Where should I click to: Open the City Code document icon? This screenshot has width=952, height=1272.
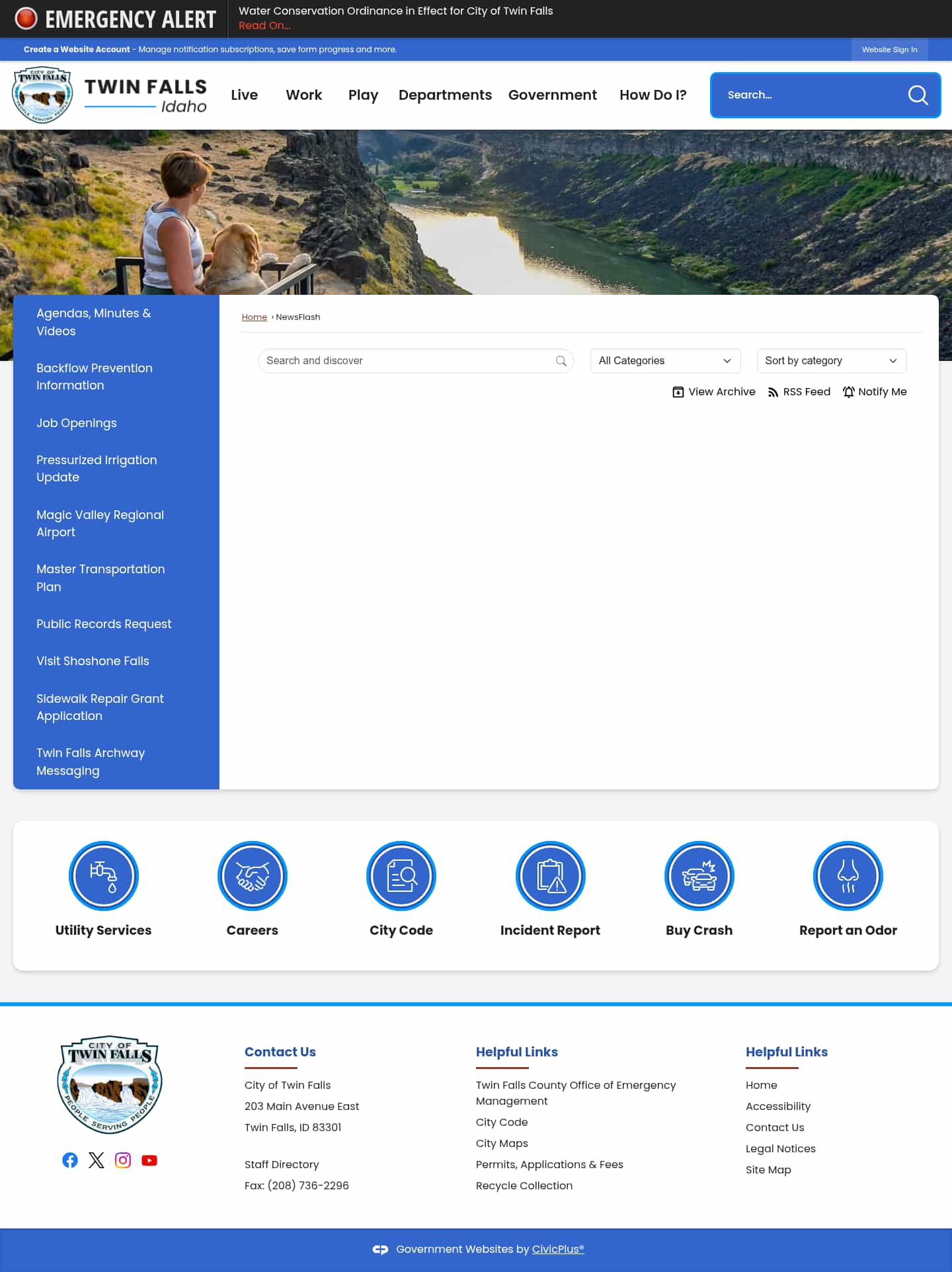pos(401,876)
